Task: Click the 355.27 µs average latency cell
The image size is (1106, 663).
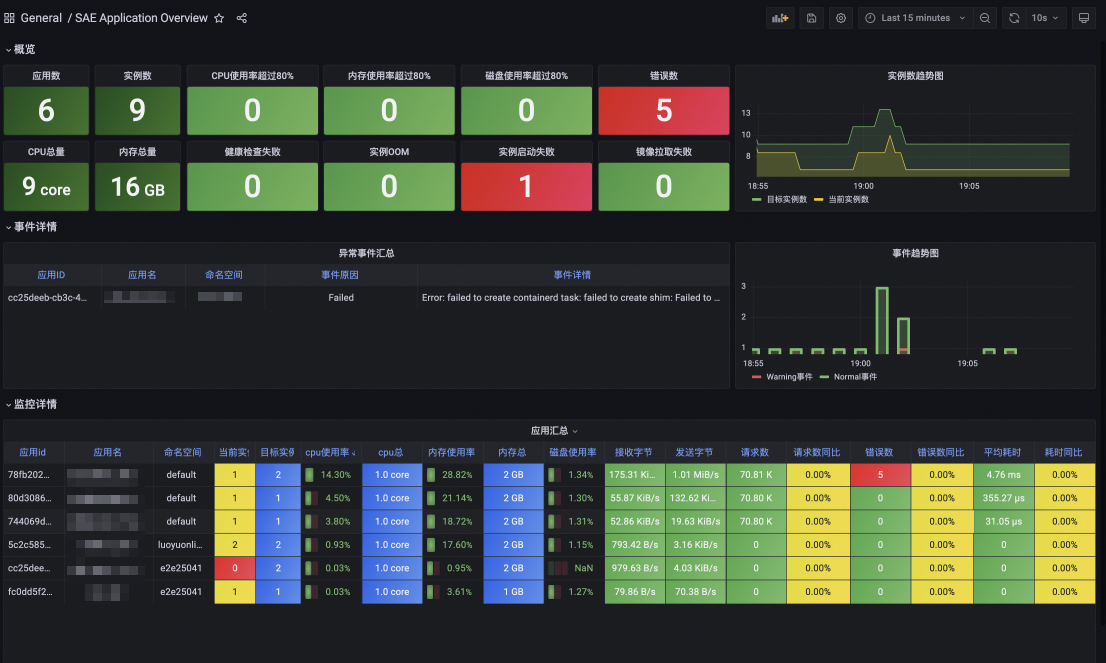Action: click(1004, 498)
